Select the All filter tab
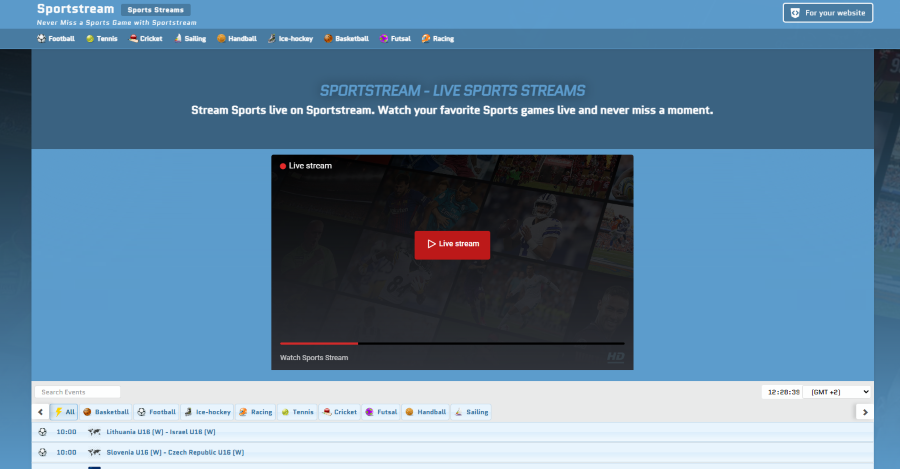 pyautogui.click(x=64, y=412)
